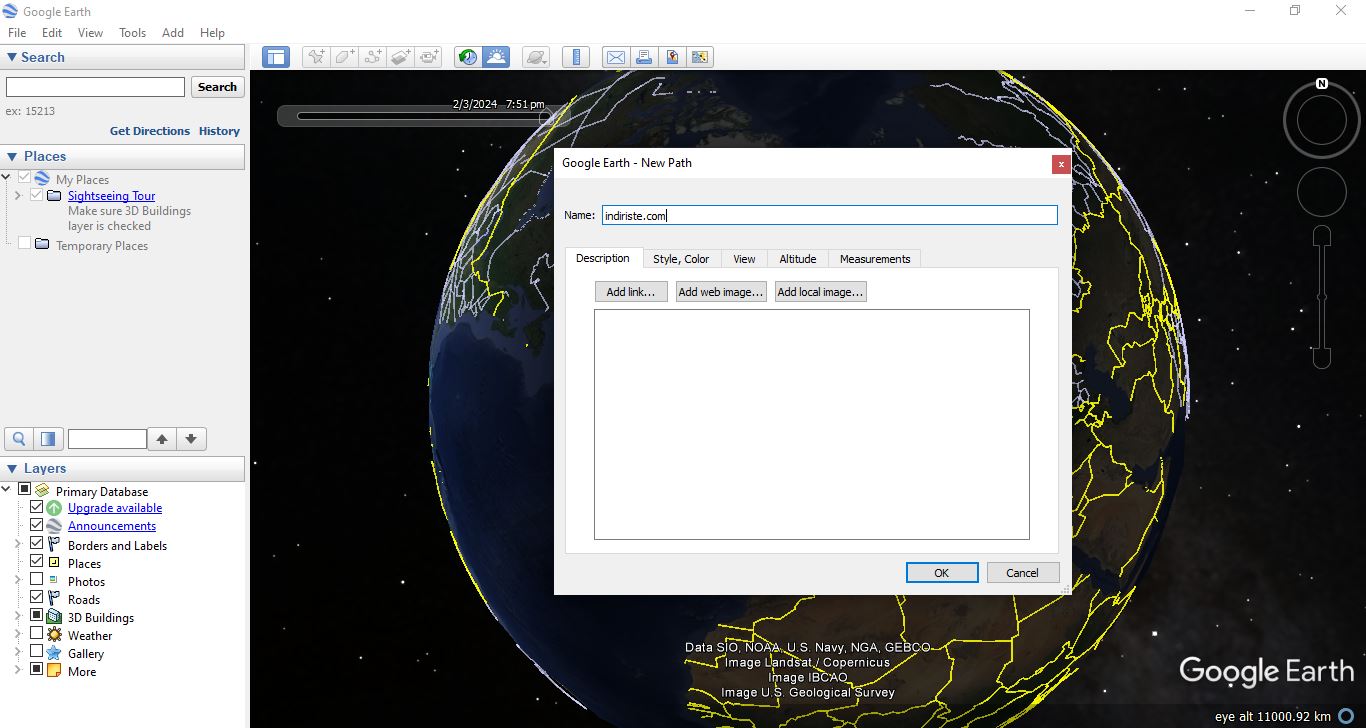
Task: Enable the Weather layer checkbox
Action: point(37,633)
